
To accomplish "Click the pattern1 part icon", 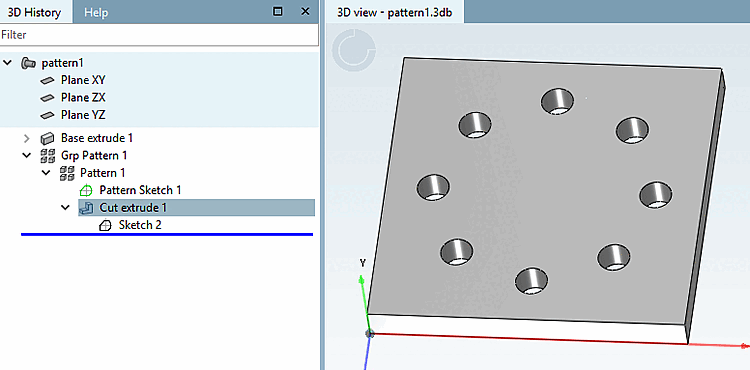I will tap(29, 63).
